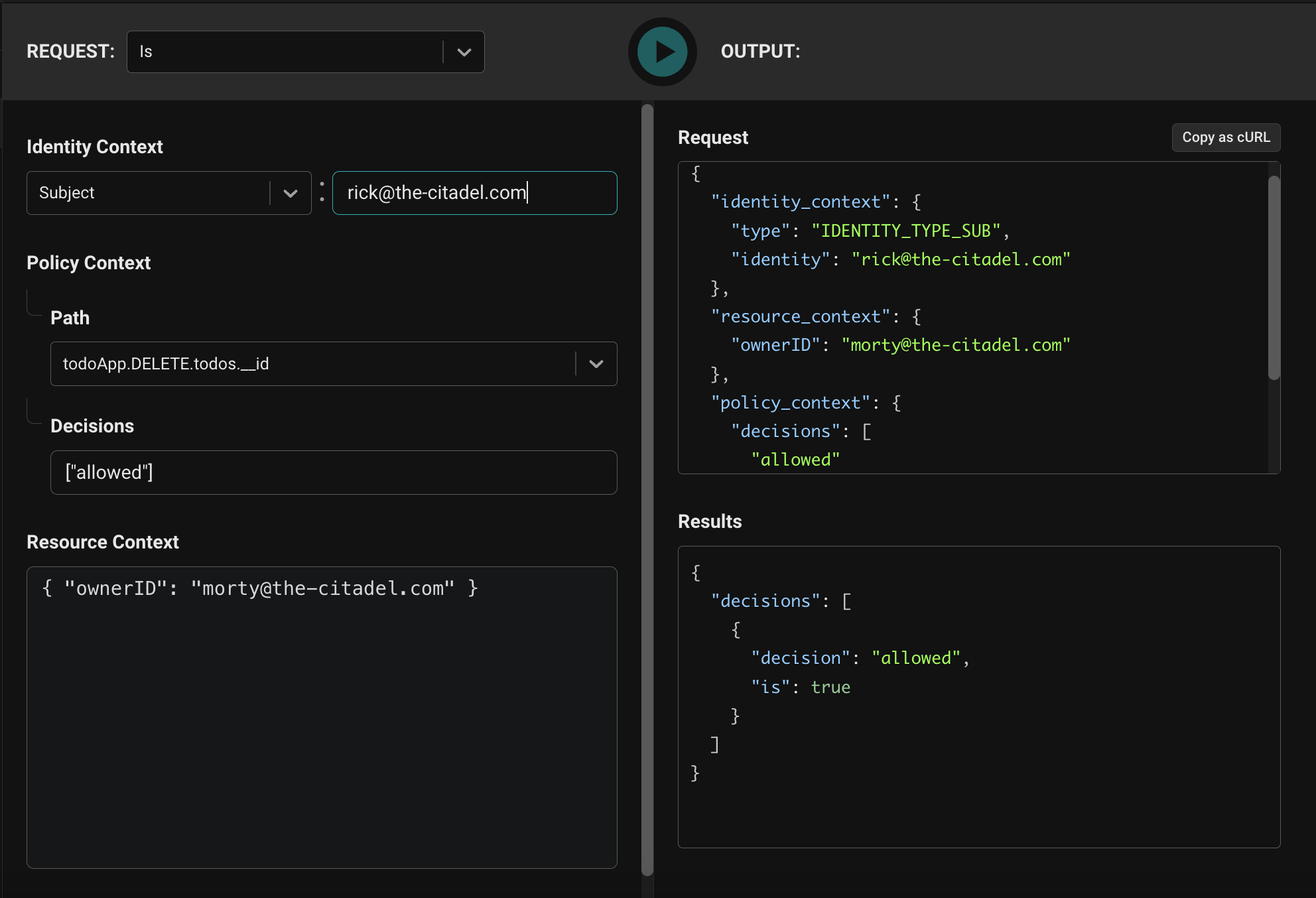The height and width of the screenshot is (898, 1316).
Task: Click the Policy Context section heading
Action: (88, 263)
